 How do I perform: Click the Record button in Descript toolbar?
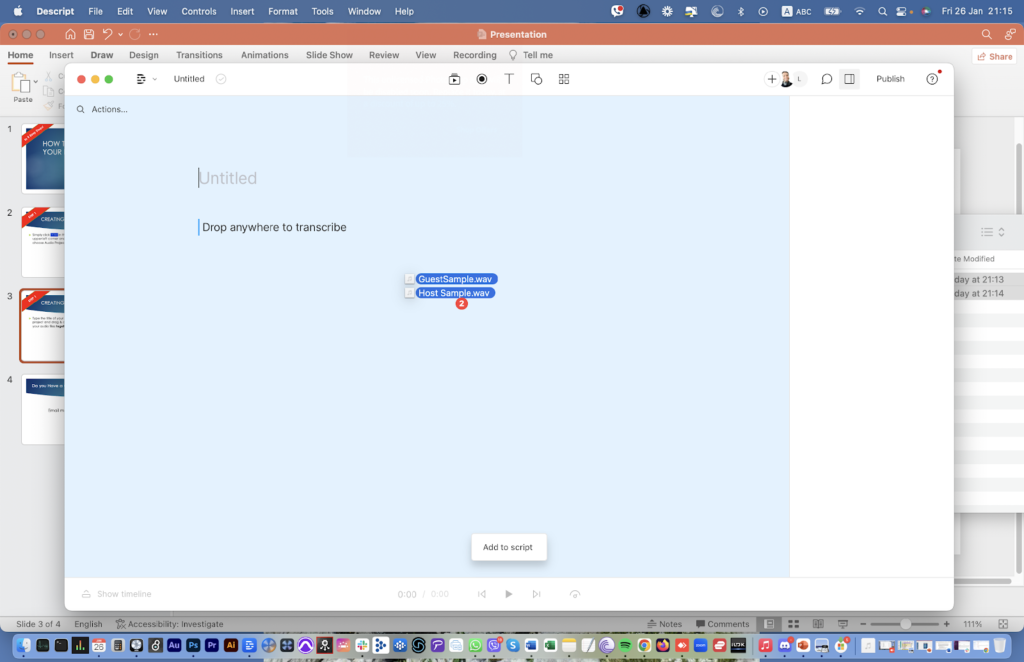click(x=482, y=79)
